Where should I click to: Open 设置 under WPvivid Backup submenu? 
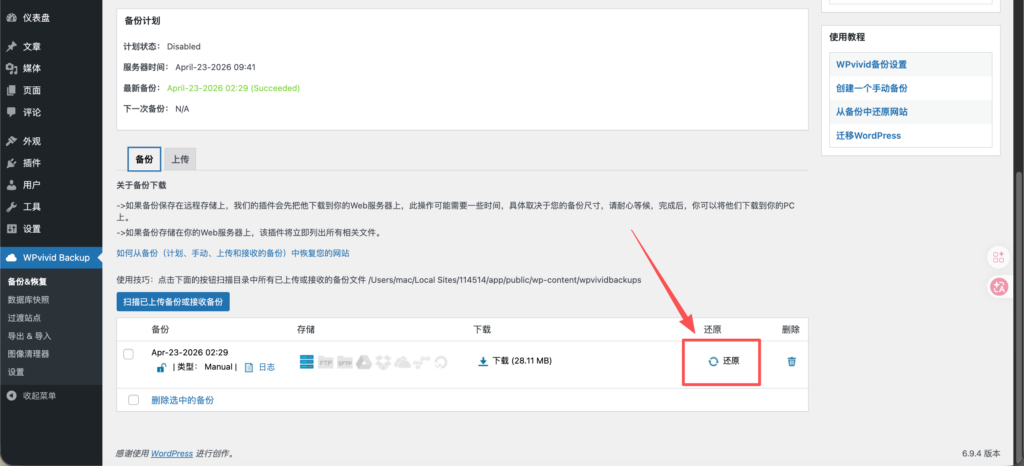(16, 372)
